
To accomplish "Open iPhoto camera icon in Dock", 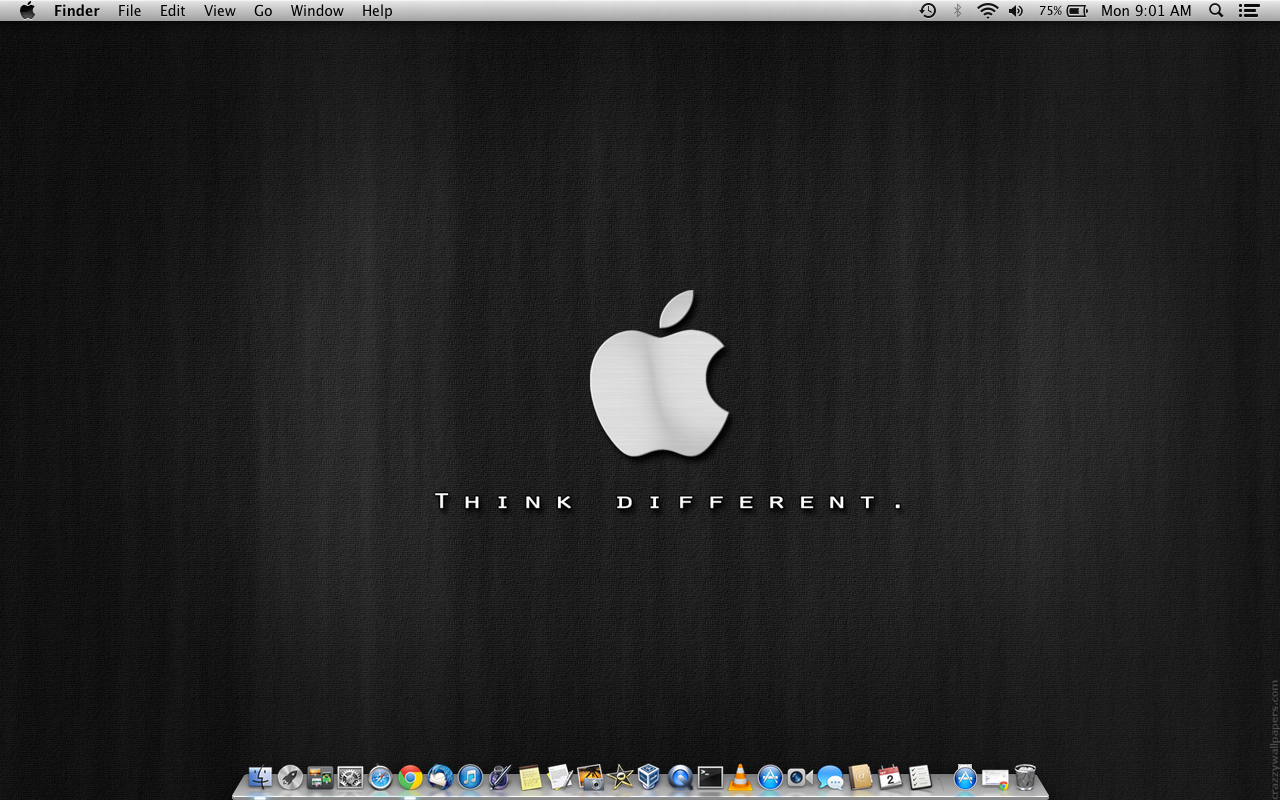I will point(590,777).
